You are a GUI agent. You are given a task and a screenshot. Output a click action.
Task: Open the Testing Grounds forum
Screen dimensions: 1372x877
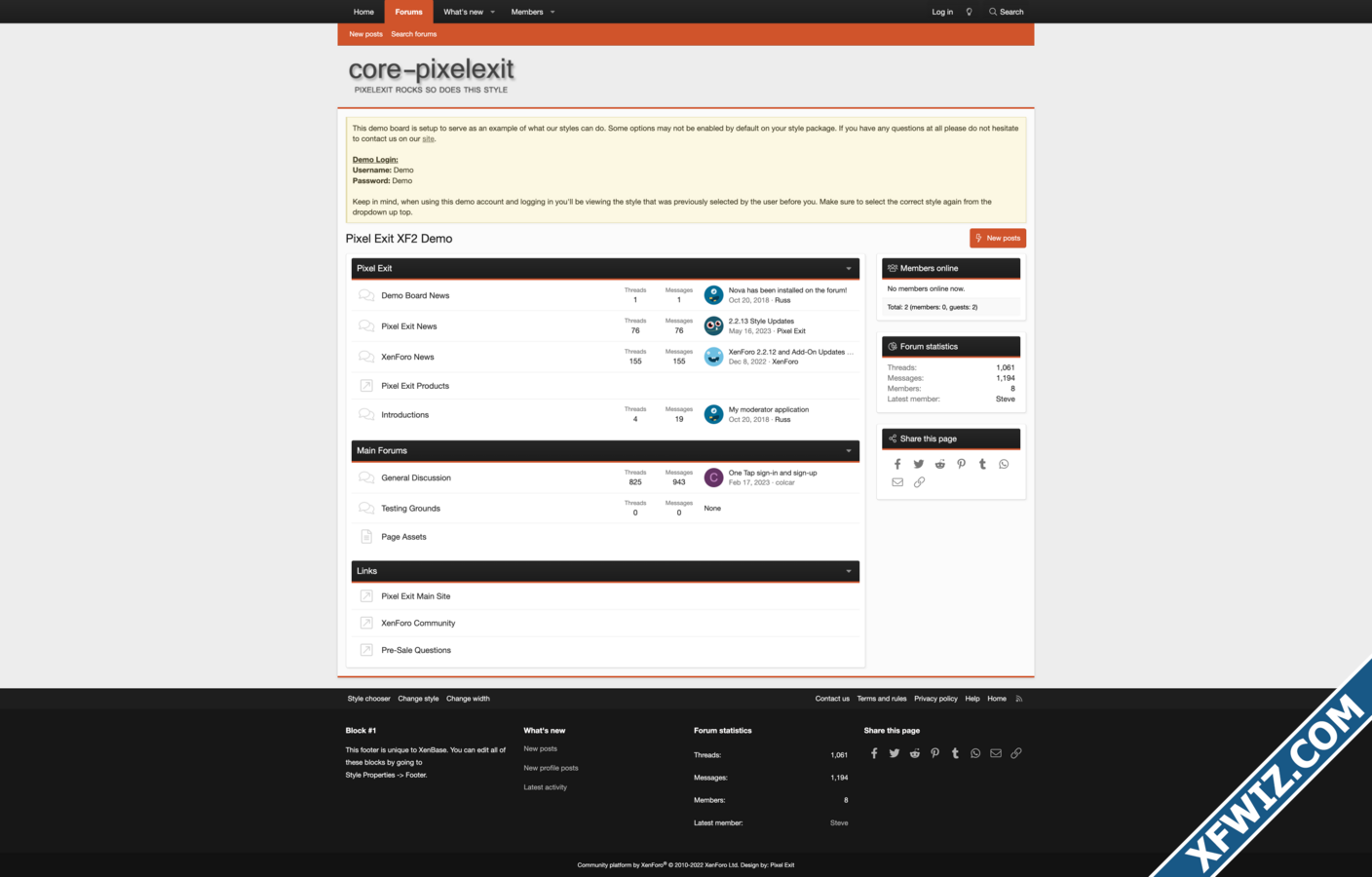(411, 509)
